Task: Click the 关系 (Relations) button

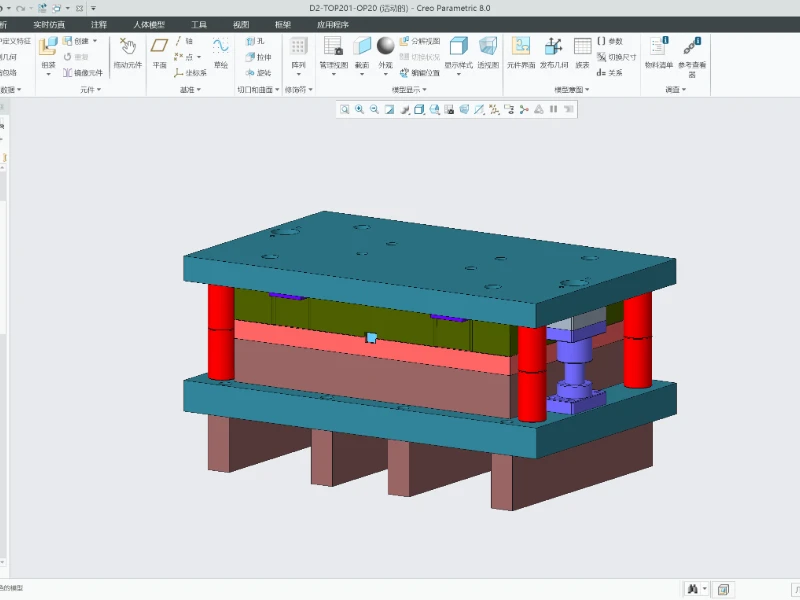Action: coord(610,72)
